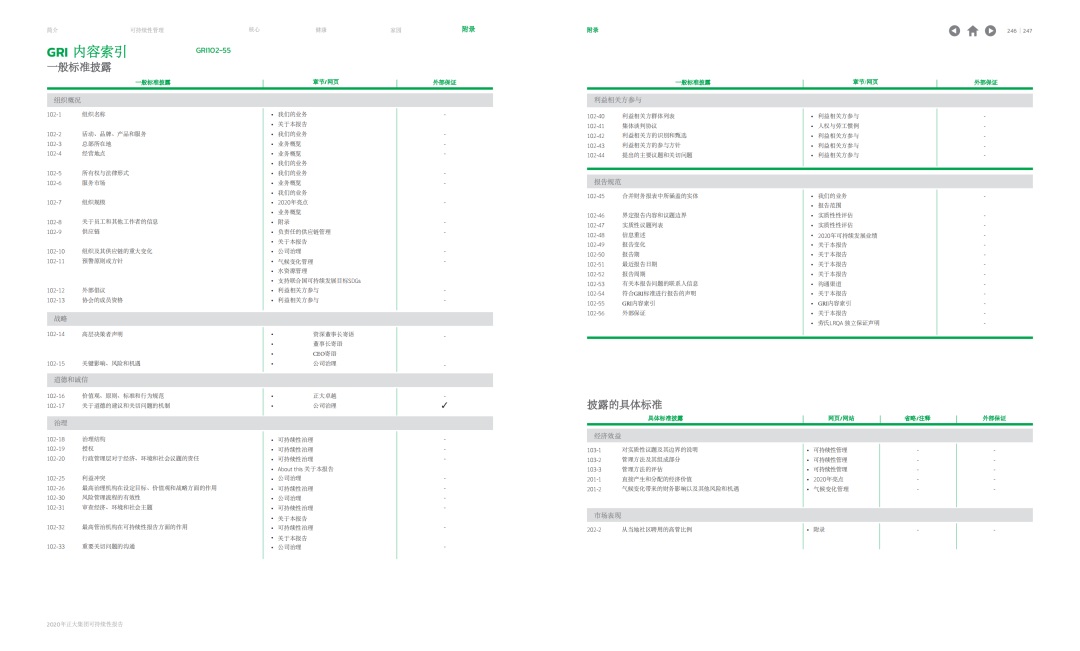Click the page number 246

1012,31
